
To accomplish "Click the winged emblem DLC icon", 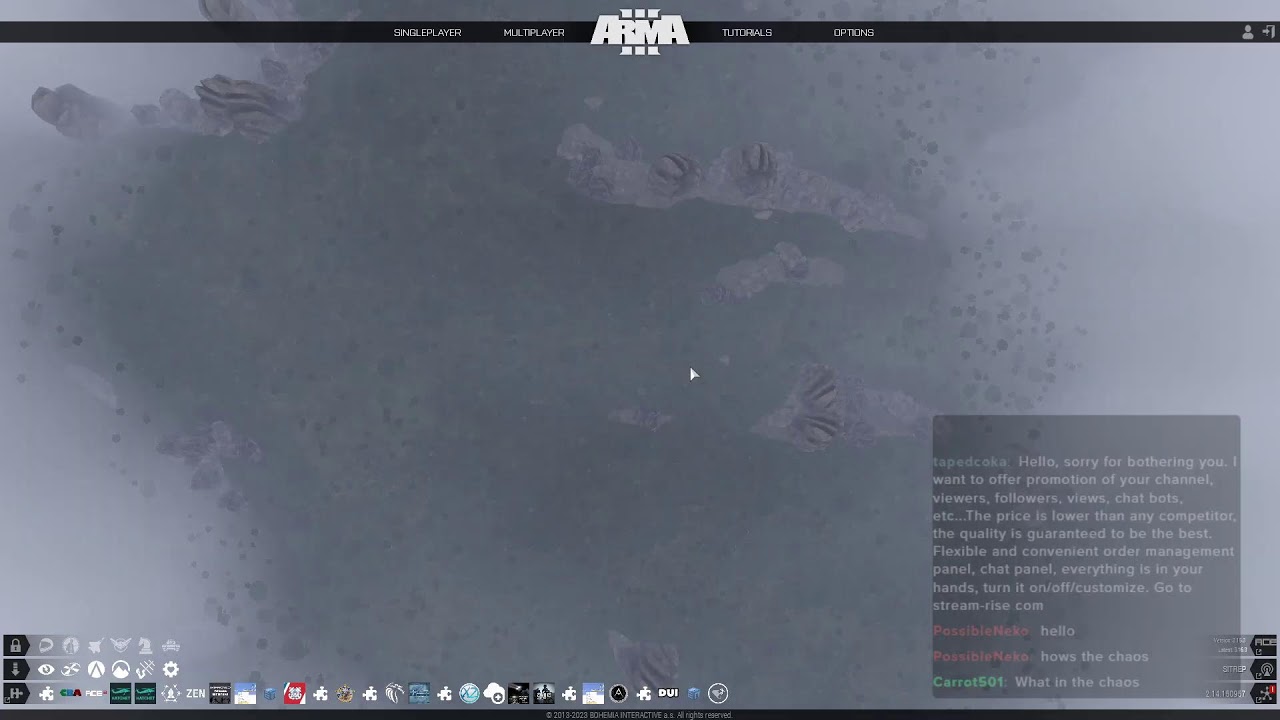I will 120,646.
